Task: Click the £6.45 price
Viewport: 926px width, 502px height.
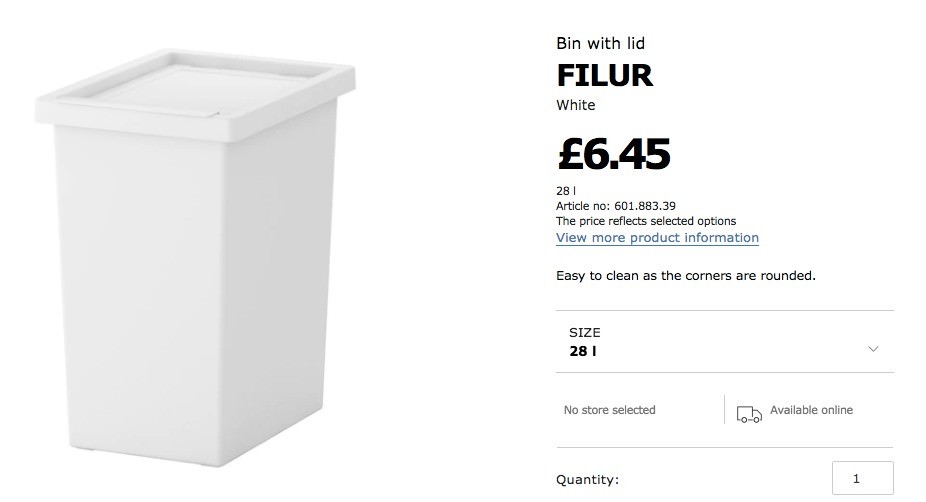Action: pos(613,153)
